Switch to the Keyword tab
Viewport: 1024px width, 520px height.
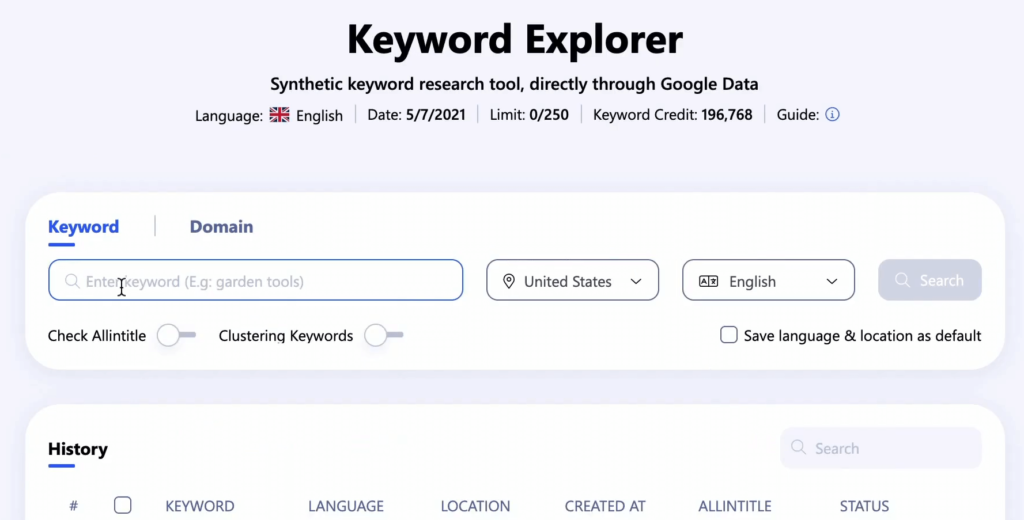click(x=84, y=227)
